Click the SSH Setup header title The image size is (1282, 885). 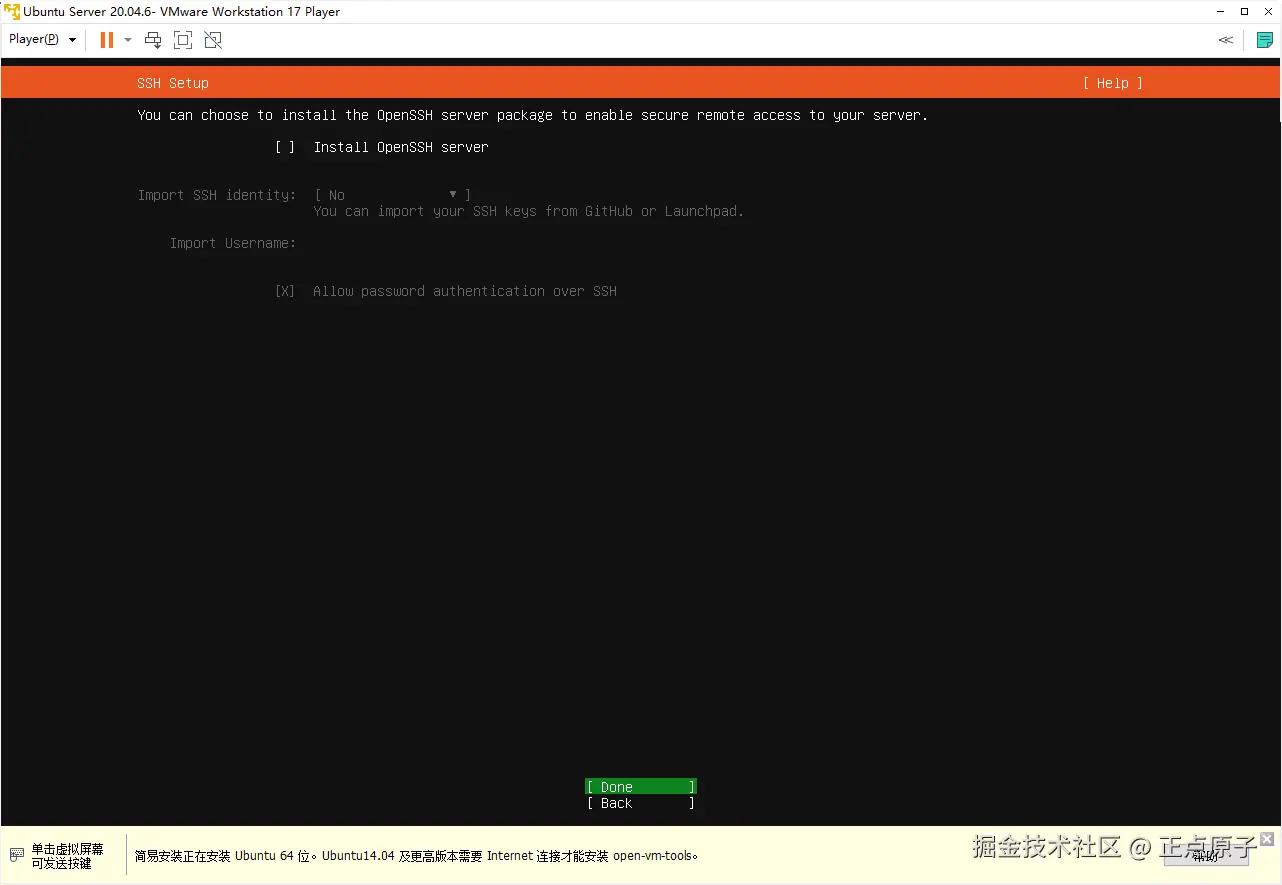click(x=173, y=83)
